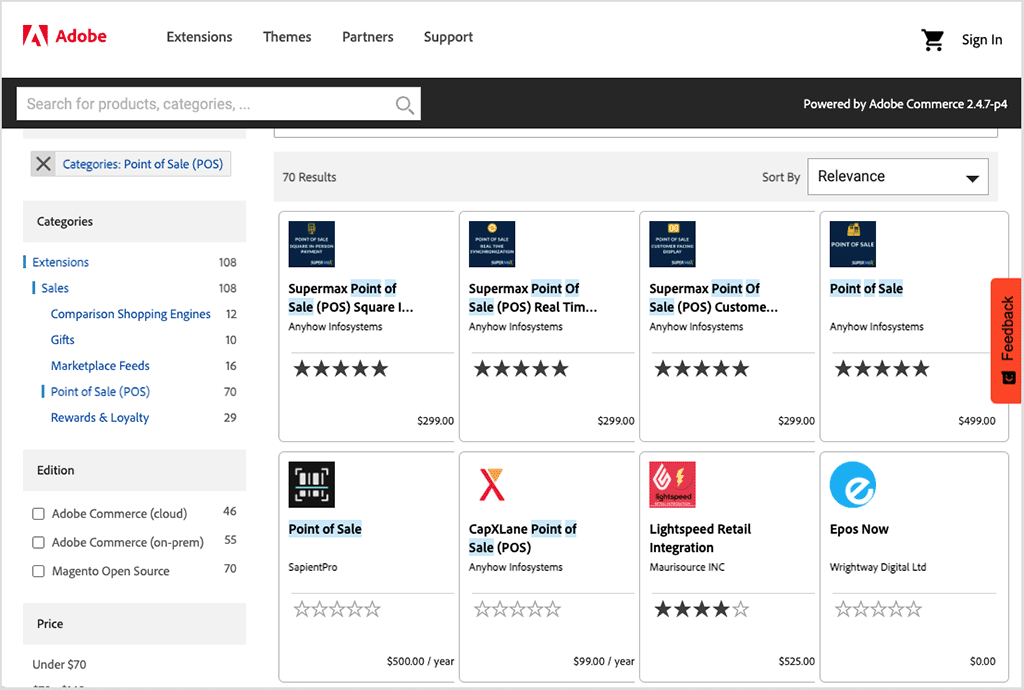Click Powered by Adobe Commerce 2.4.7-p4 text
1024x690 pixels.
(x=905, y=104)
